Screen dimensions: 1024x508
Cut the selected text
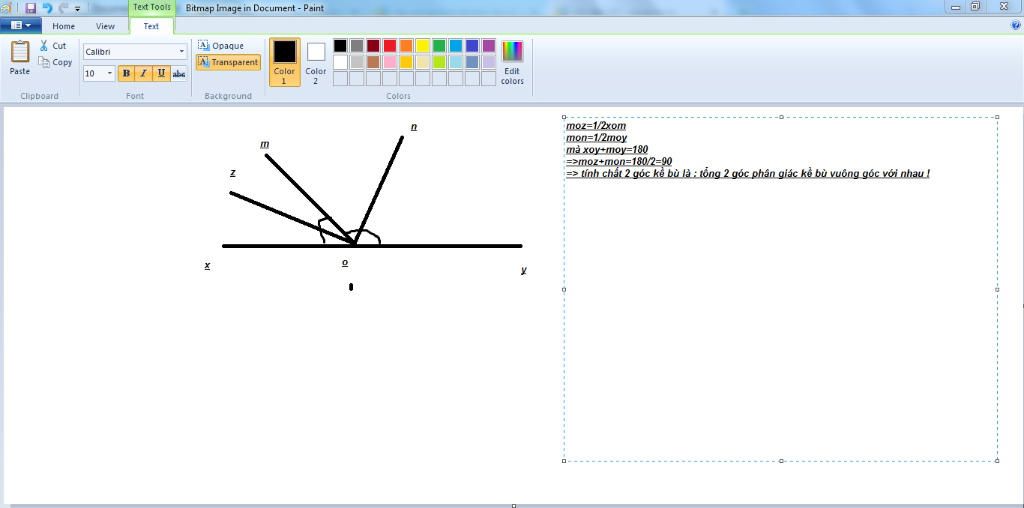pyautogui.click(x=53, y=46)
